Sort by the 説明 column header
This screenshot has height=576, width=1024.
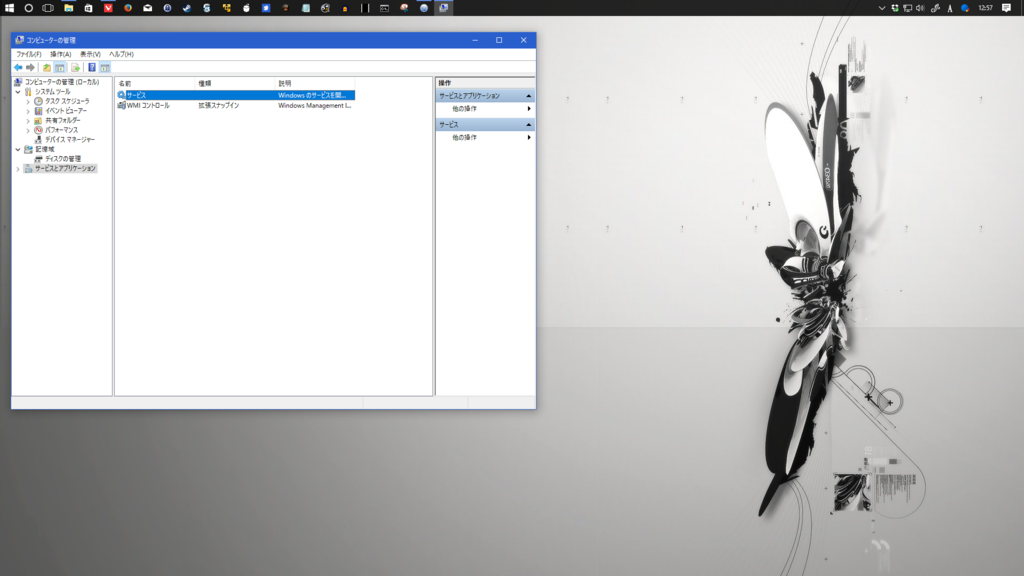315,84
